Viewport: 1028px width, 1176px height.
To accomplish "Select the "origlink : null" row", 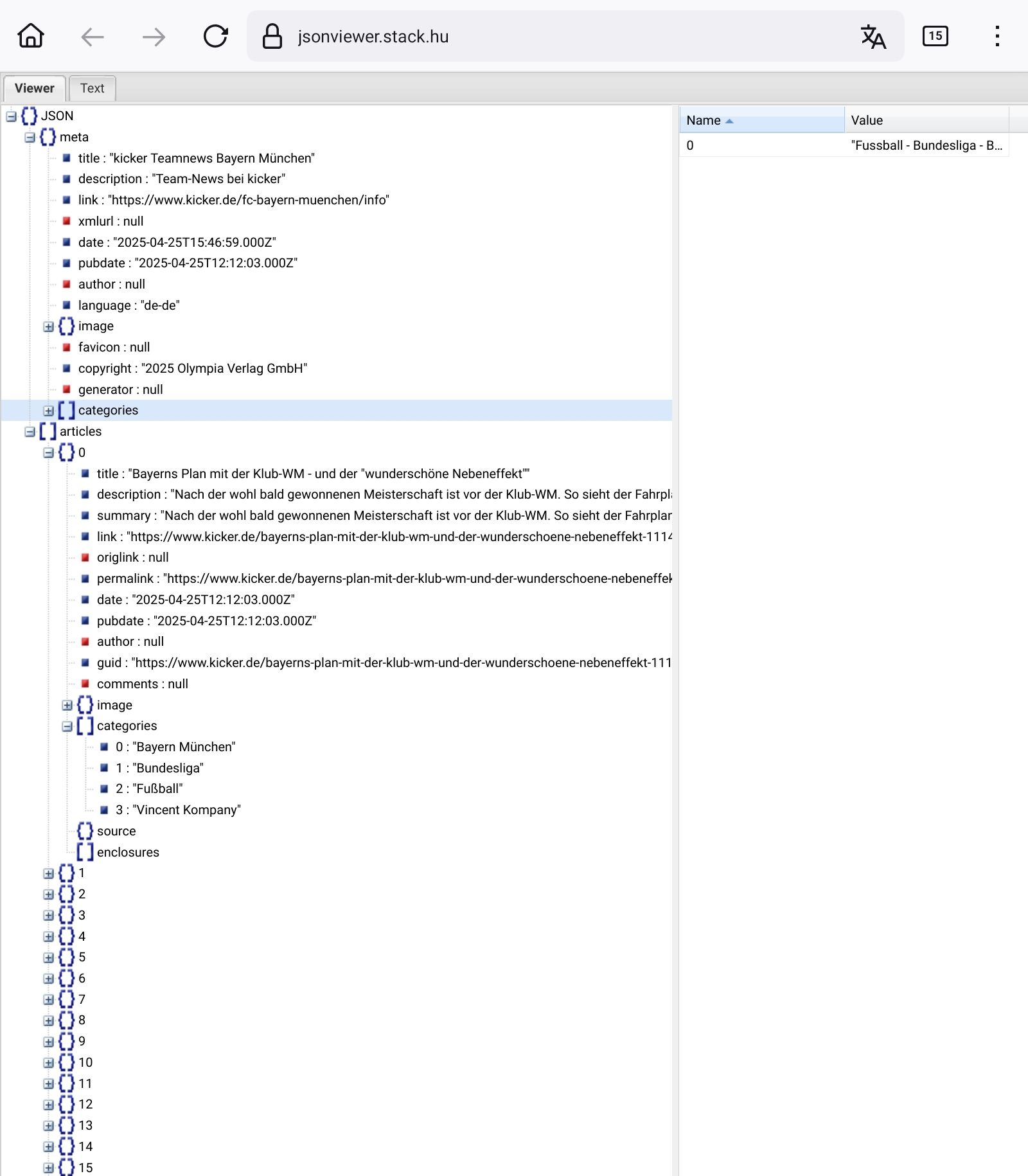I will click(x=133, y=557).
